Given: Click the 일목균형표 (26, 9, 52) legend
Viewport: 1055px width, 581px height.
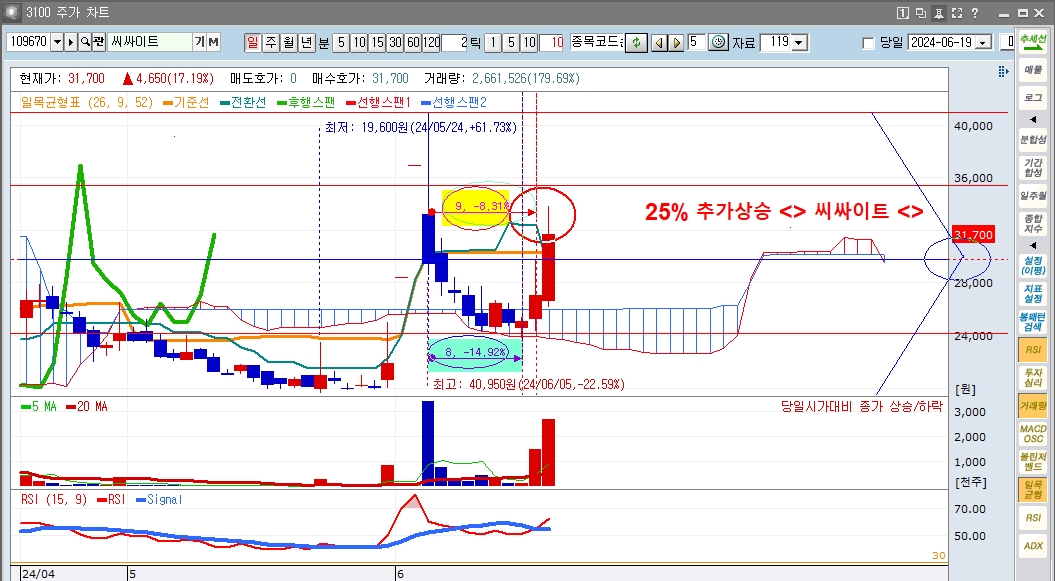Looking at the screenshot, I should pyautogui.click(x=87, y=102).
